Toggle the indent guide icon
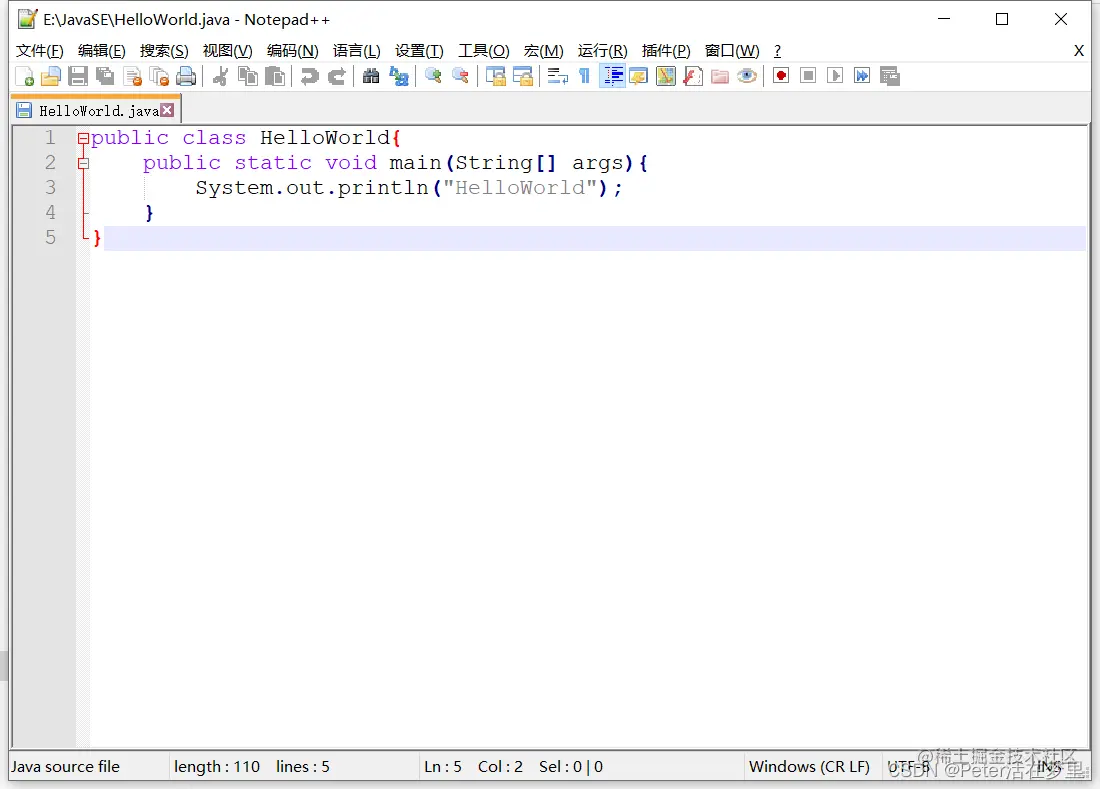This screenshot has height=789, width=1100. pyautogui.click(x=612, y=76)
